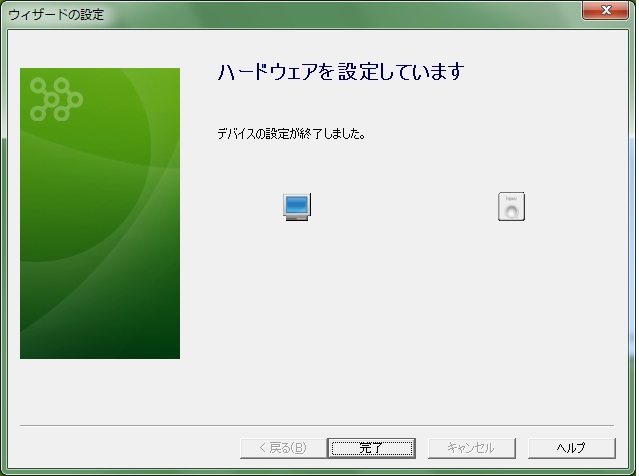
Task: Click the empty space between computer and device icons
Action: pyautogui.click(x=403, y=207)
